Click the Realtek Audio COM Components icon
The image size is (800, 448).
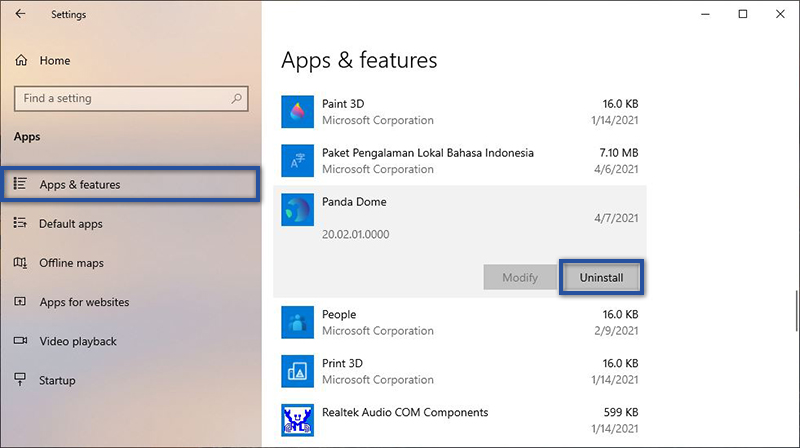point(298,420)
